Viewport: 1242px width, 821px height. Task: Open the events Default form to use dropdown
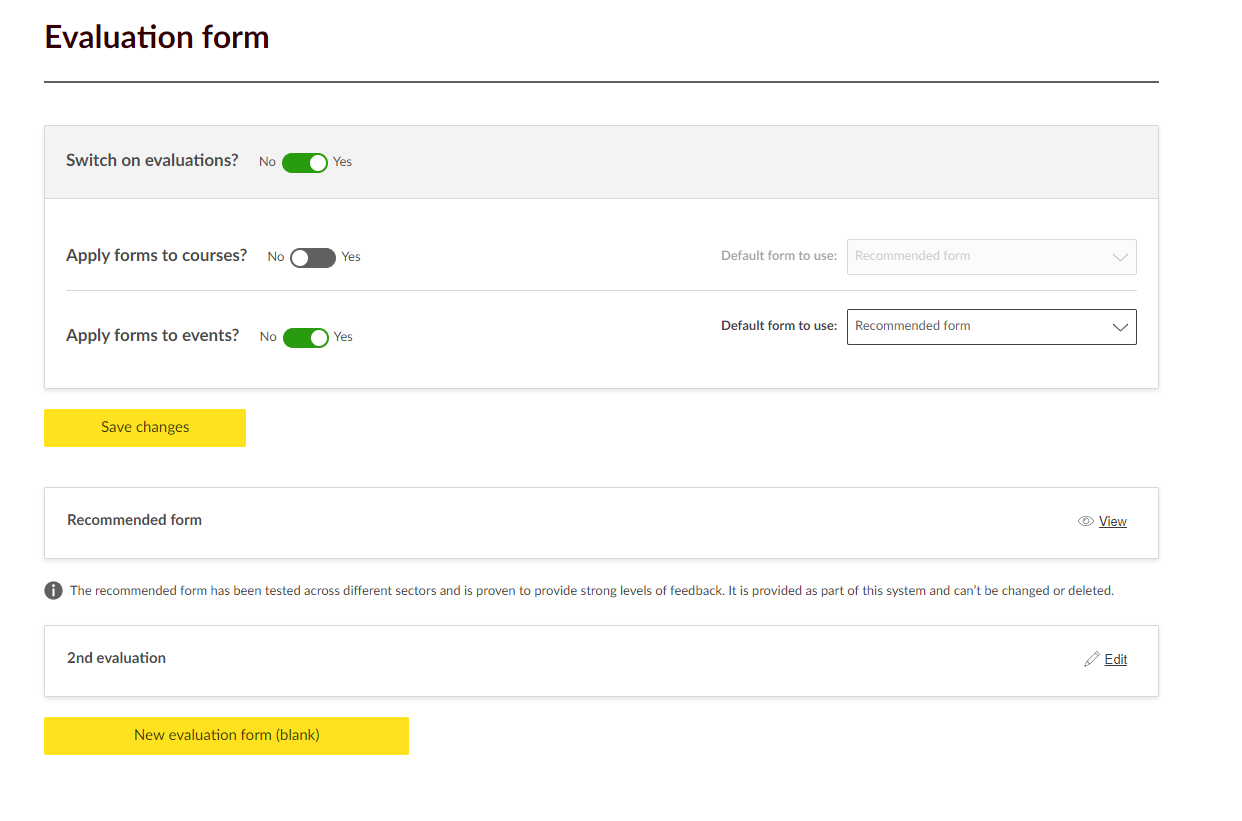click(990, 327)
